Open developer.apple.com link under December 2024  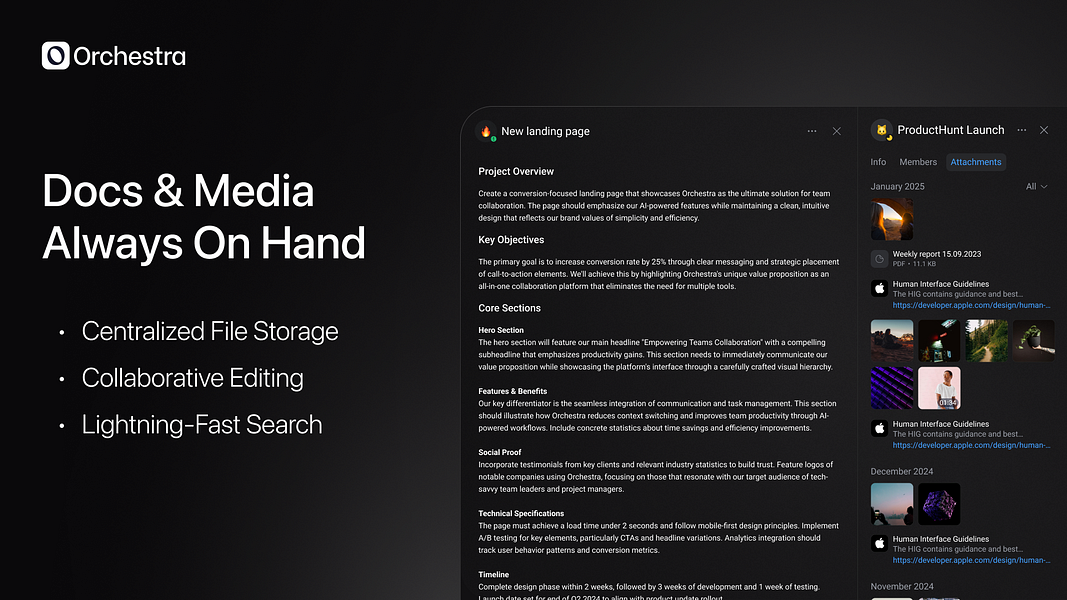tap(971, 561)
